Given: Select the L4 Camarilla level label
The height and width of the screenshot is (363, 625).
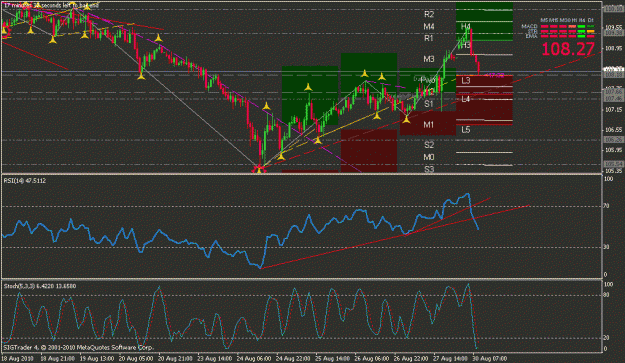Looking at the screenshot, I should [466, 99].
